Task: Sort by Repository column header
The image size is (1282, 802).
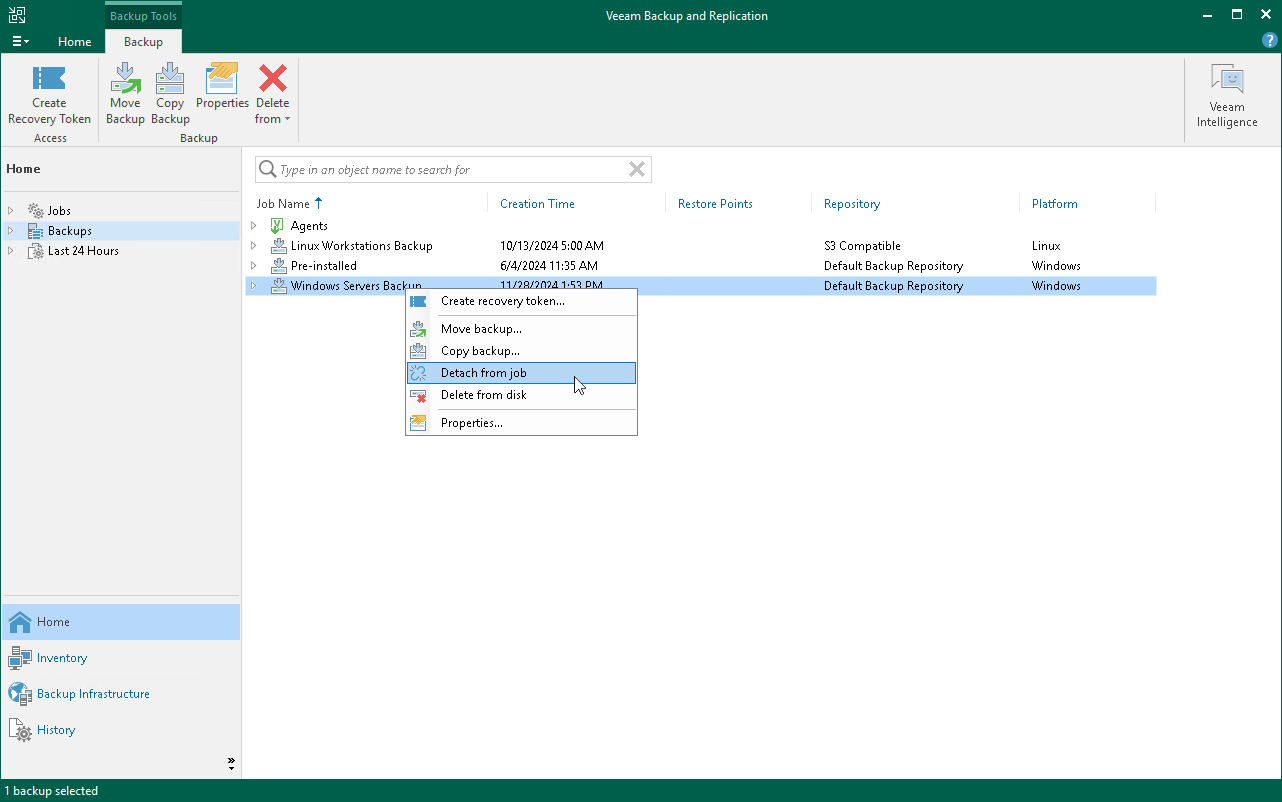Action: [x=852, y=204]
